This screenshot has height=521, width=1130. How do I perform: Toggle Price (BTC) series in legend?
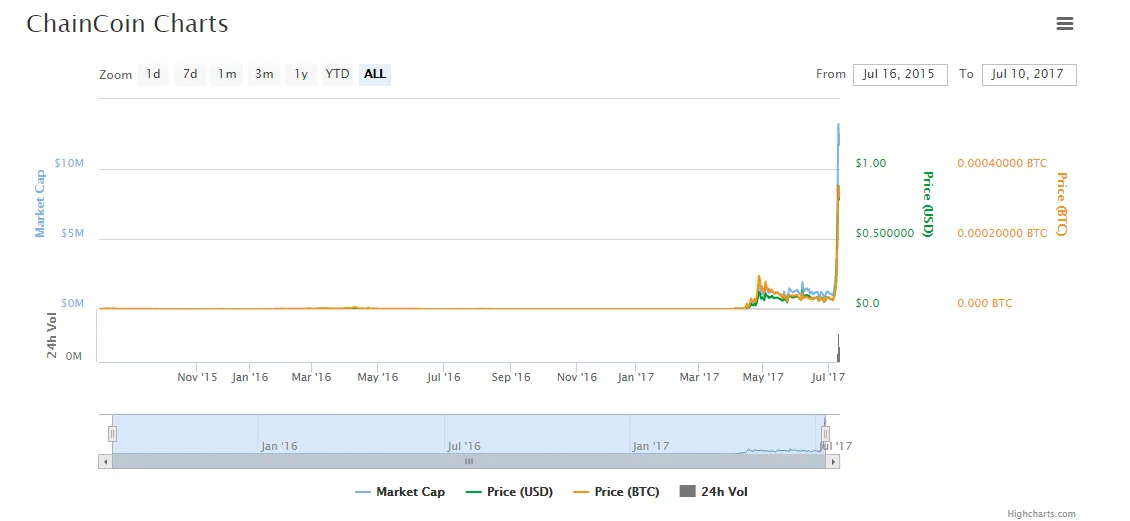coord(616,492)
